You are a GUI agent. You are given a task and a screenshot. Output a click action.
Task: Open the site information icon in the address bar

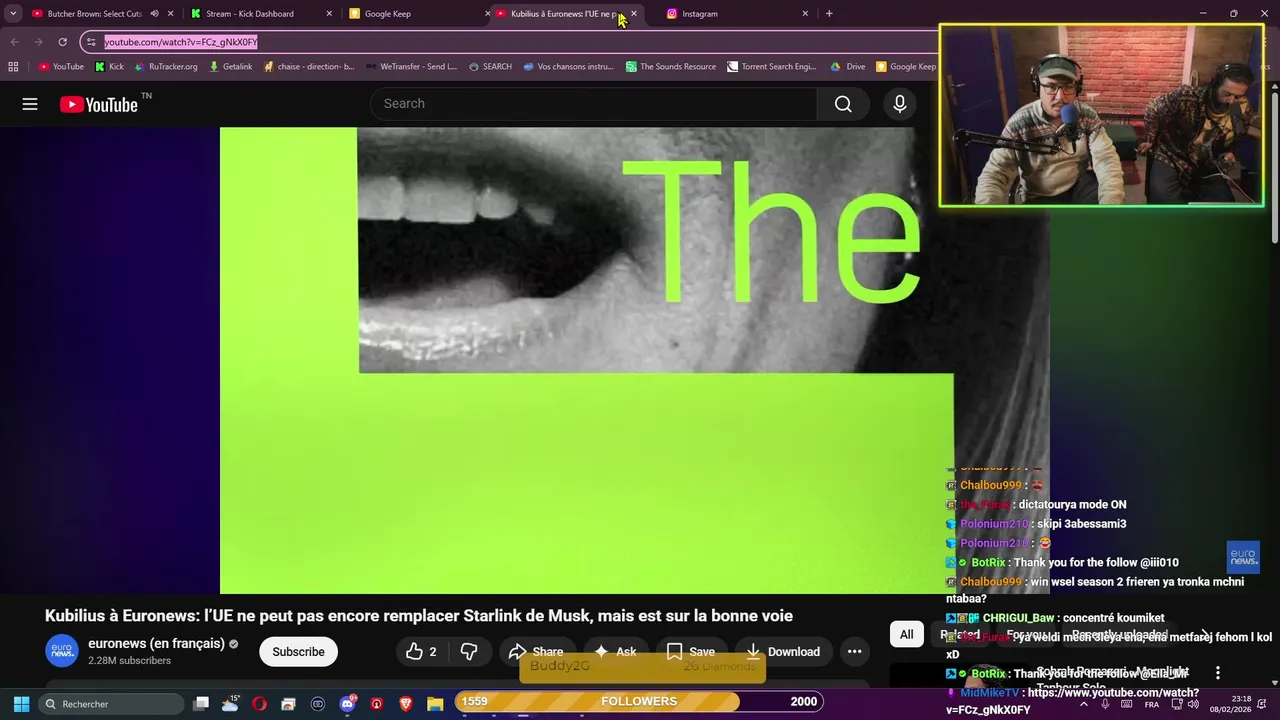[91, 42]
